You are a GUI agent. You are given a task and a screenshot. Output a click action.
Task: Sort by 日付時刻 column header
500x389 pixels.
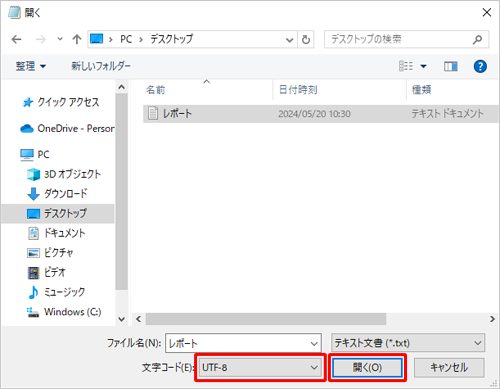[298, 90]
